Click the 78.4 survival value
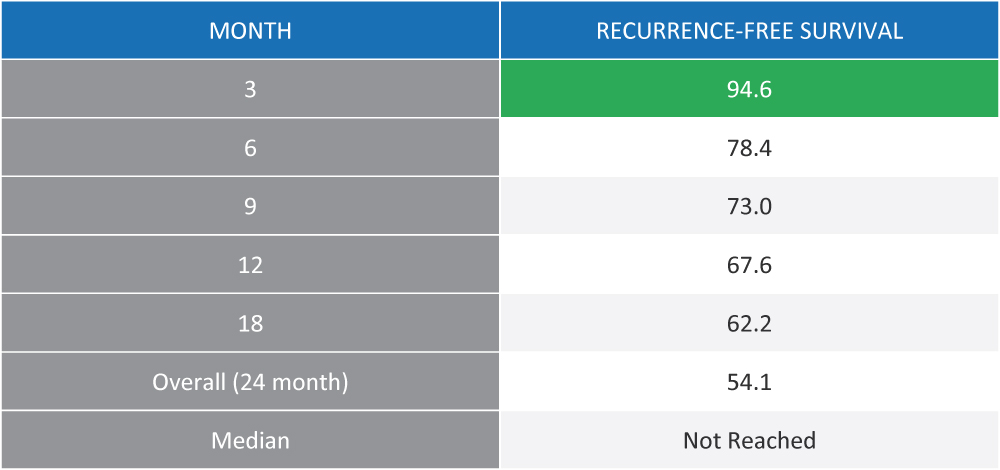 coord(749,148)
